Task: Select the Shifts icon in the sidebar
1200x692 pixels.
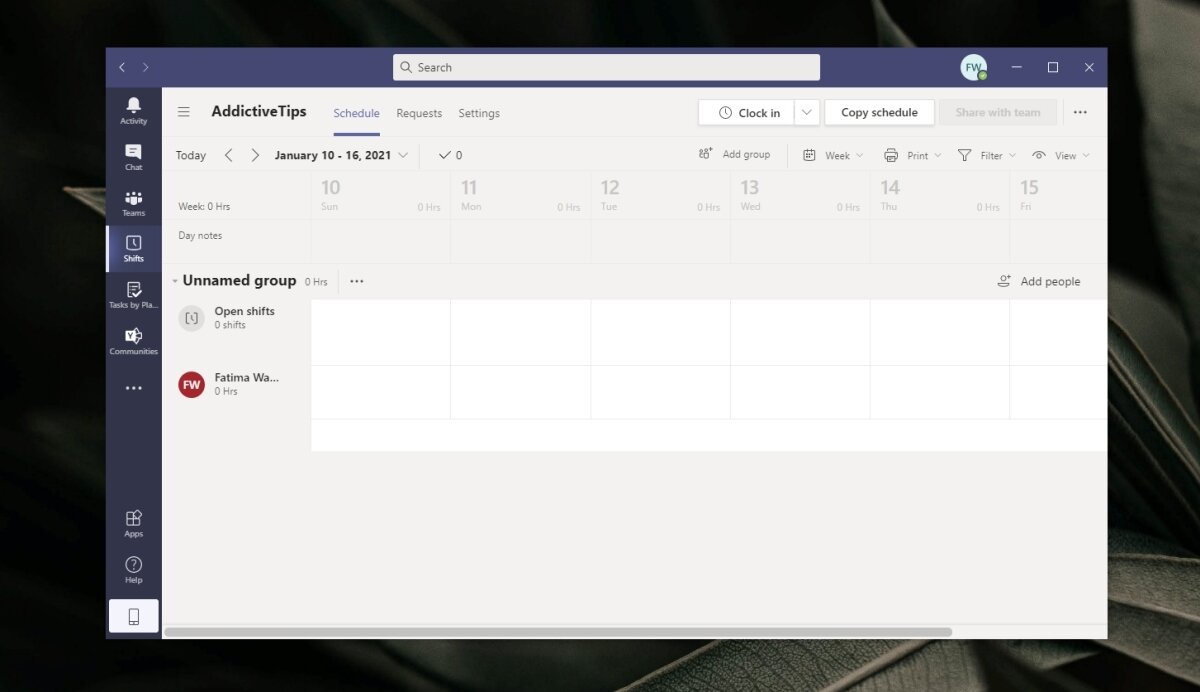Action: [133, 249]
